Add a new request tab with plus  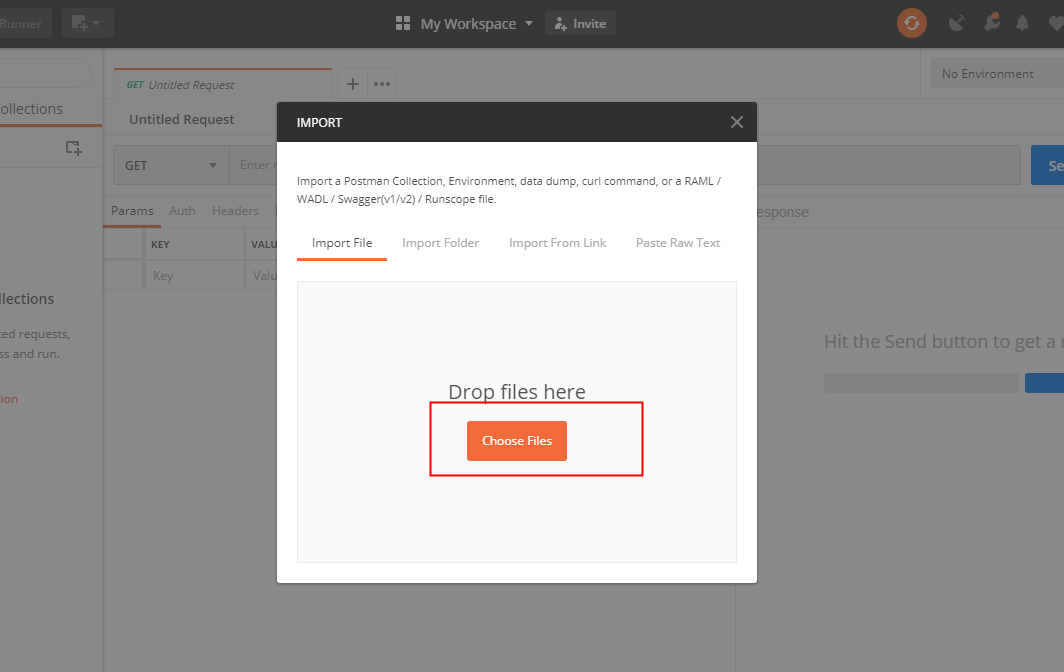tap(353, 84)
